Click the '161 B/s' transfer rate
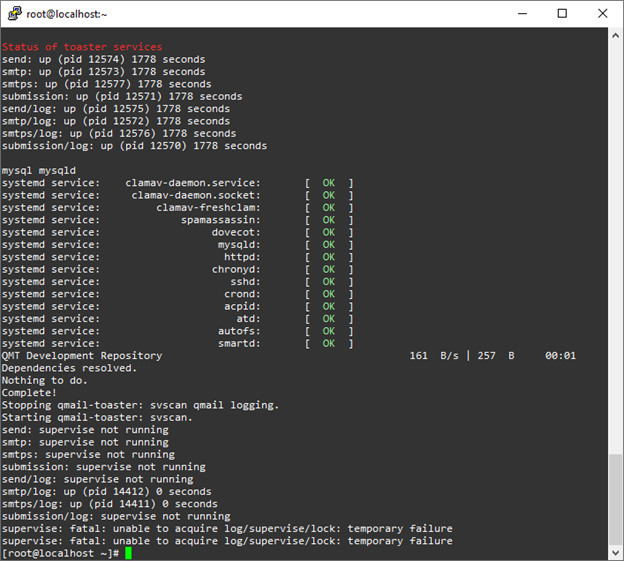 [x=434, y=356]
